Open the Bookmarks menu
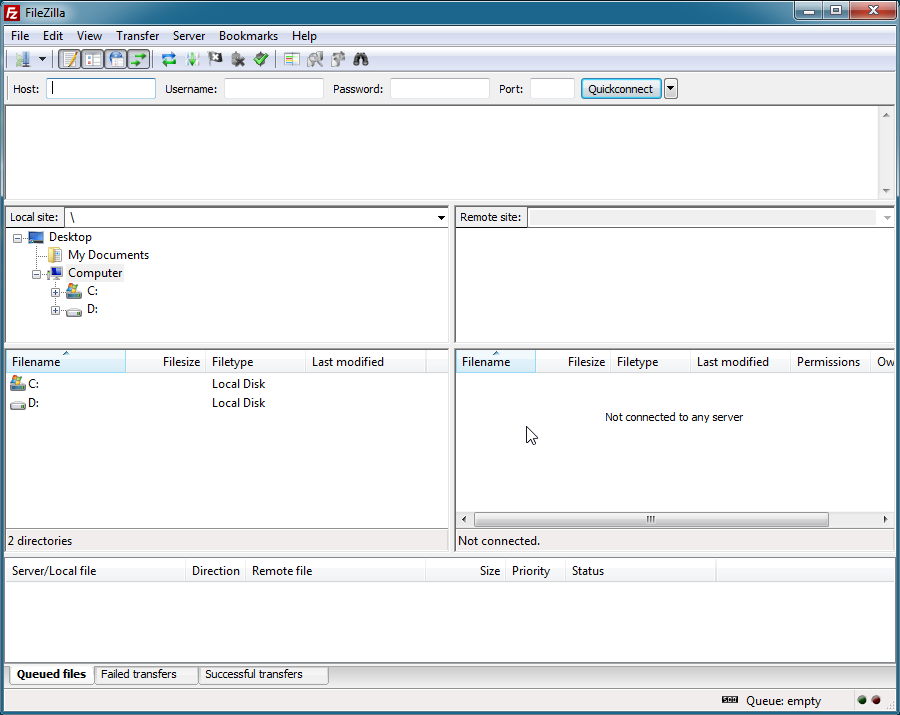Image resolution: width=900 pixels, height=715 pixels. click(249, 36)
